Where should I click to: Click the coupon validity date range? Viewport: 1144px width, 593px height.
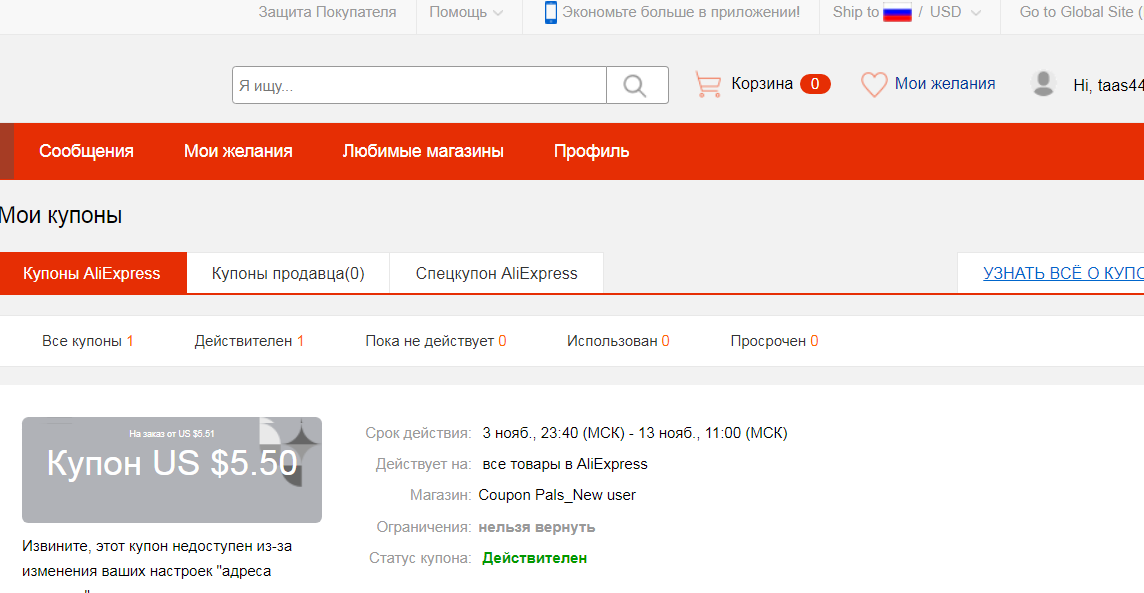pyautogui.click(x=635, y=433)
